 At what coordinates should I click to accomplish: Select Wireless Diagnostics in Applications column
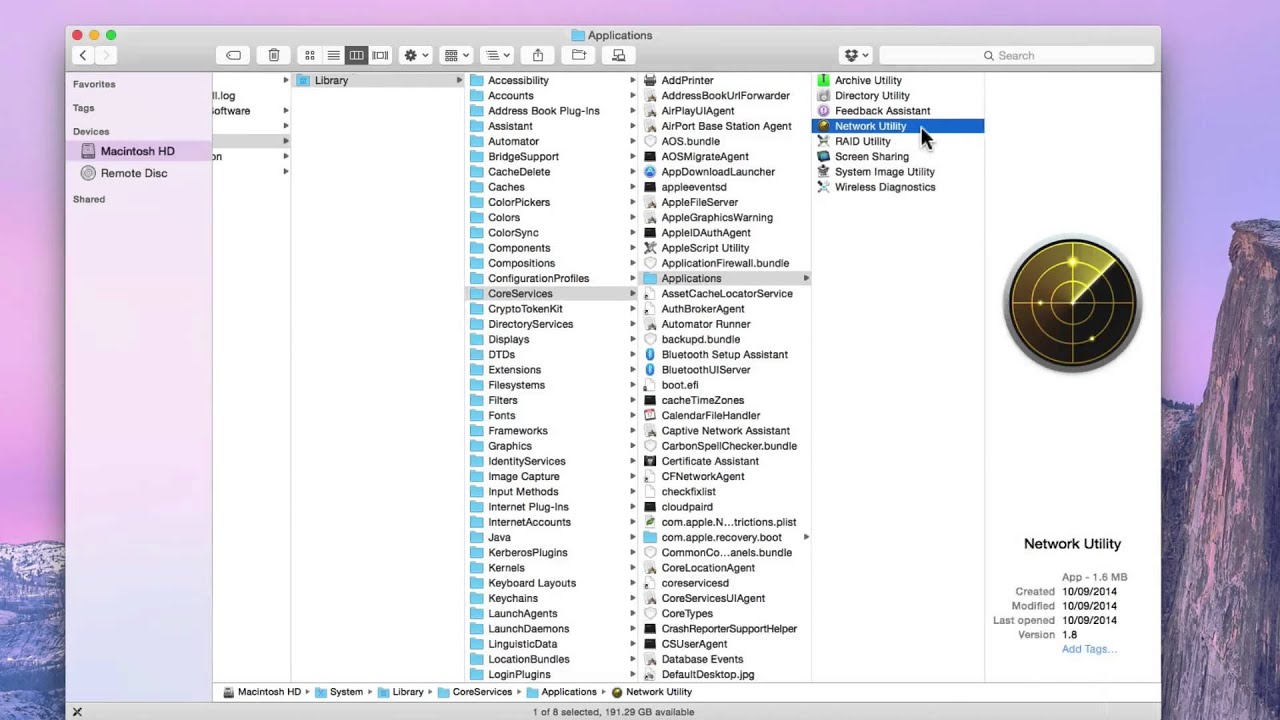884,187
